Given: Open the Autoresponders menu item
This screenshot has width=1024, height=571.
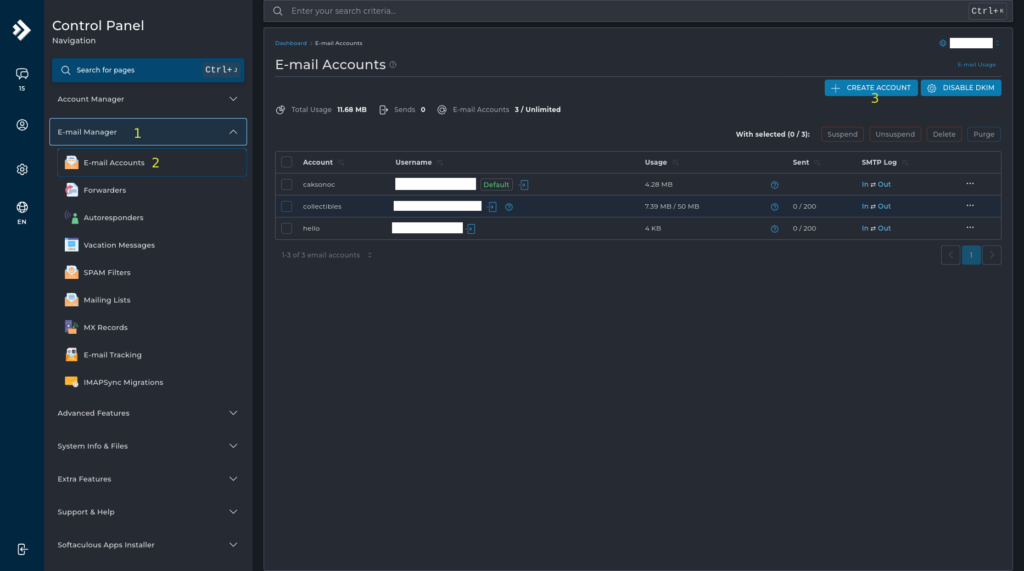Looking at the screenshot, I should click(152, 218).
